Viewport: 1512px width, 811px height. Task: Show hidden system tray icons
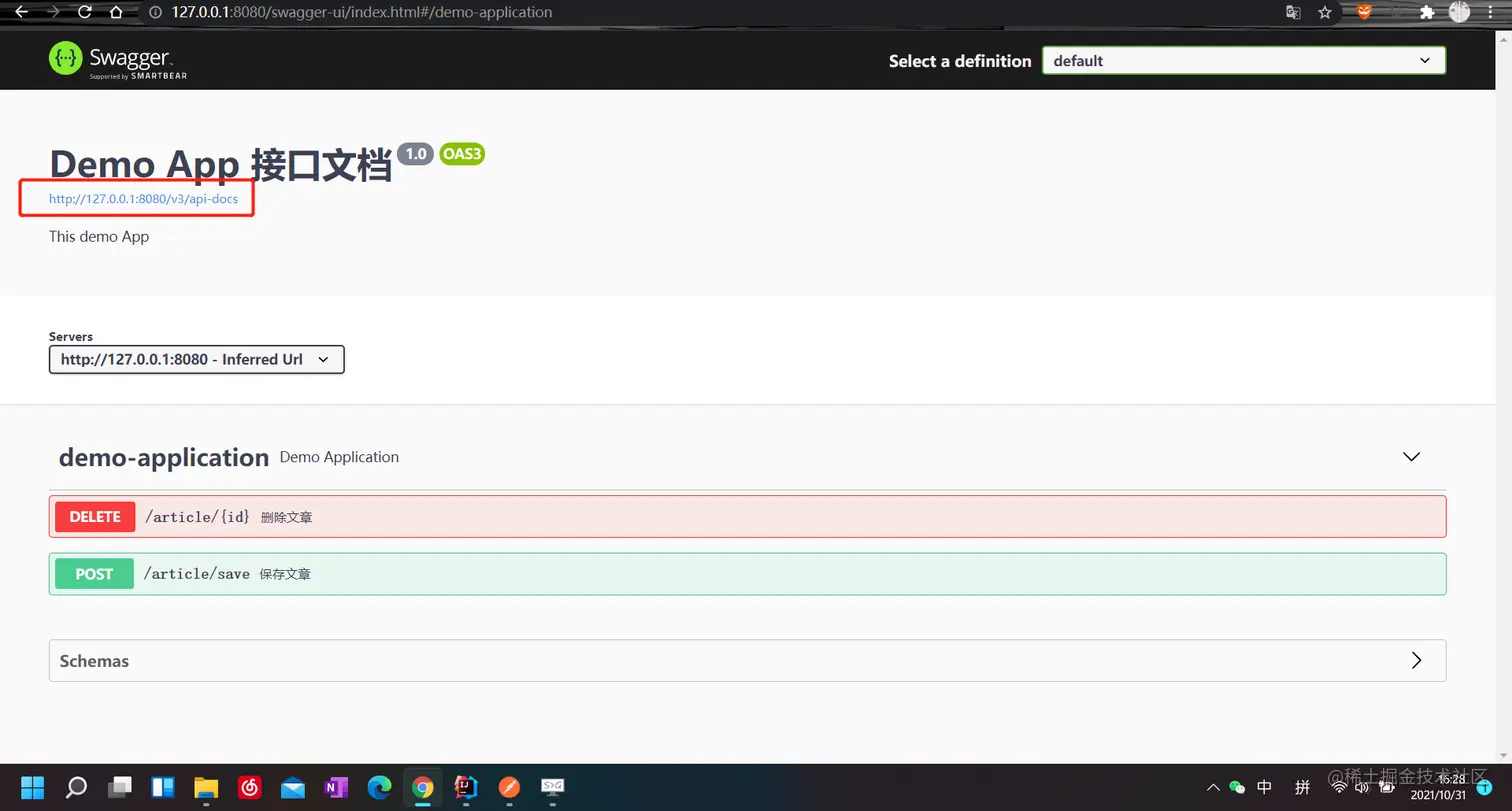point(1214,788)
